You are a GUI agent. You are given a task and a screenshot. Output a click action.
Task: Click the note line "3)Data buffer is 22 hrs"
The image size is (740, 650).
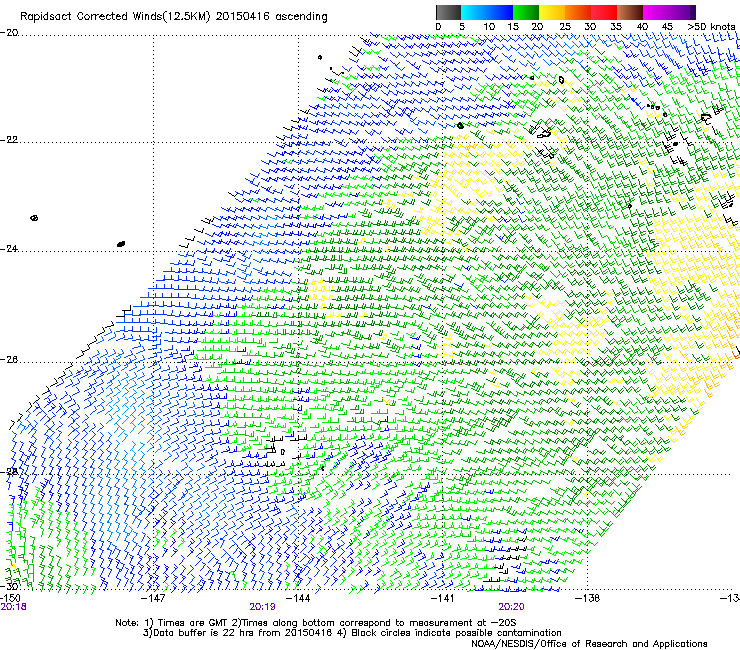[x=352, y=633]
